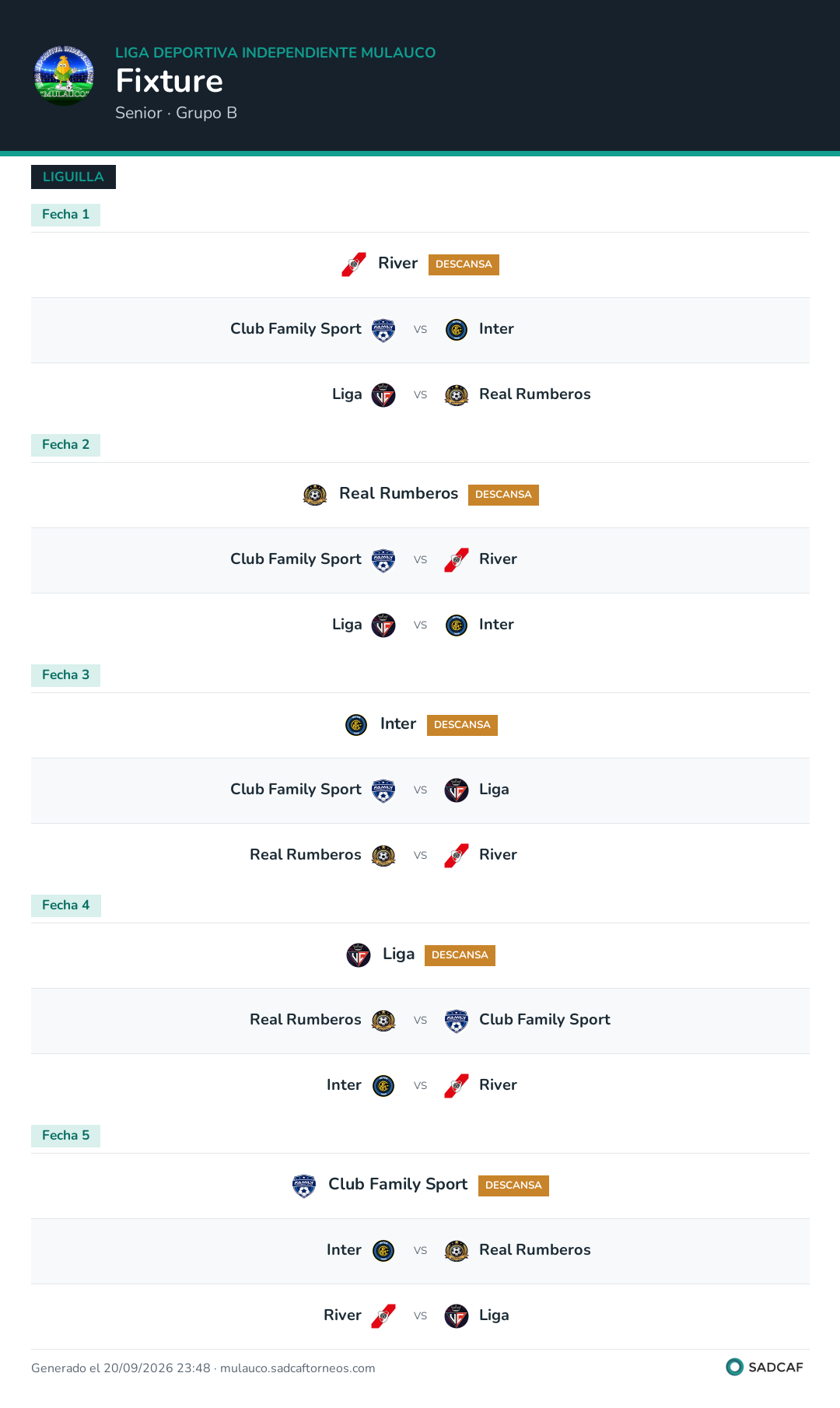
Task: Click the Mulauco league logo in header
Action: [64, 75]
